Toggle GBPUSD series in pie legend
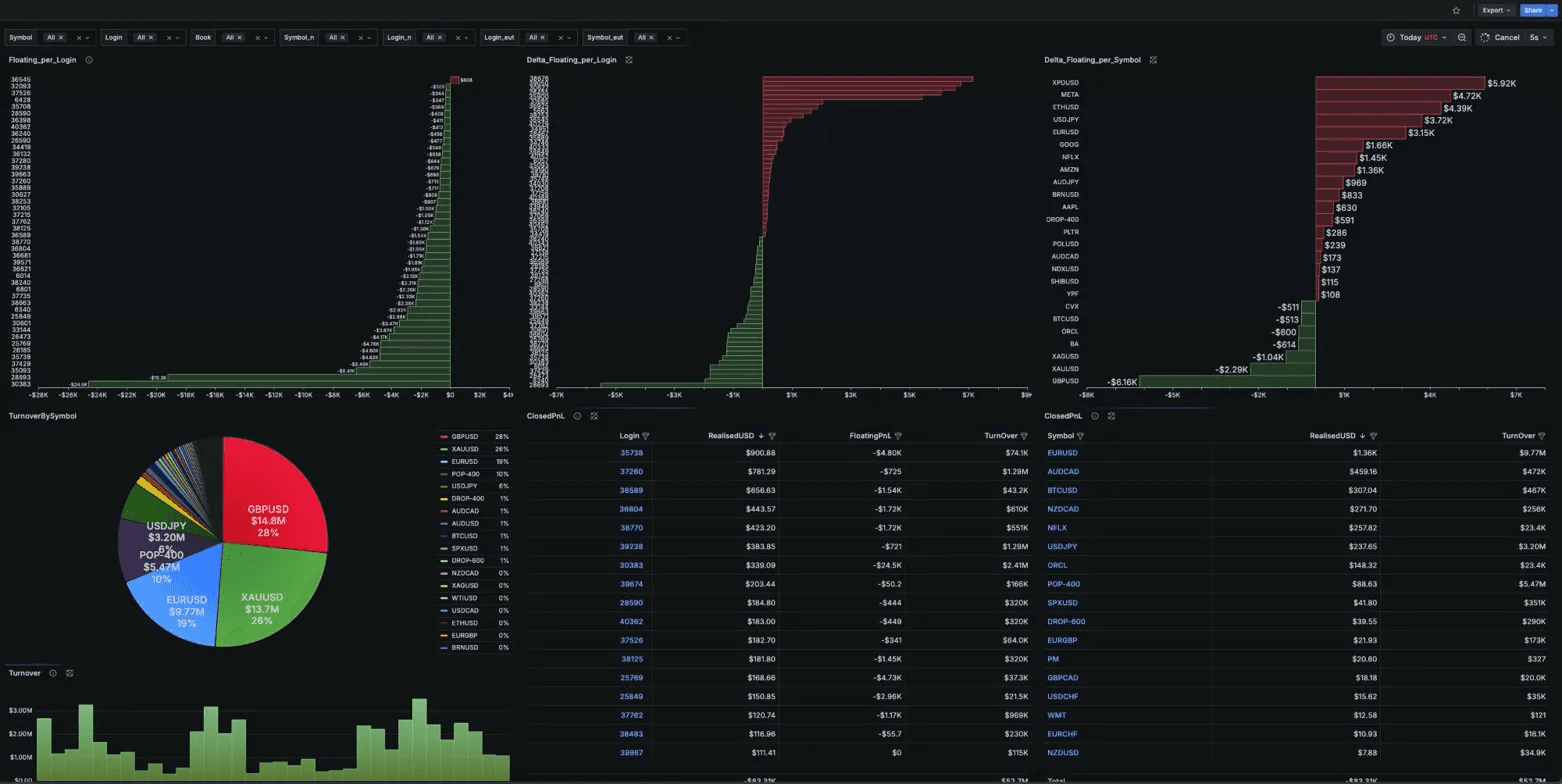The width and height of the screenshot is (1562, 784). (x=466, y=437)
